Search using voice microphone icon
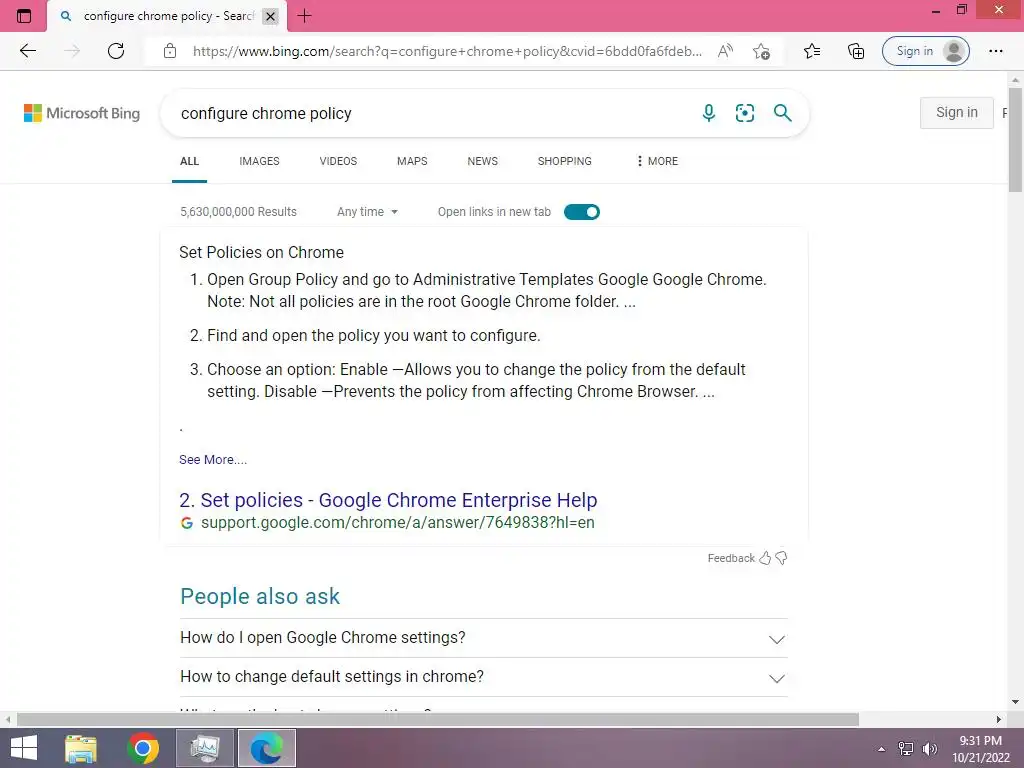1024x768 pixels. 709,113
